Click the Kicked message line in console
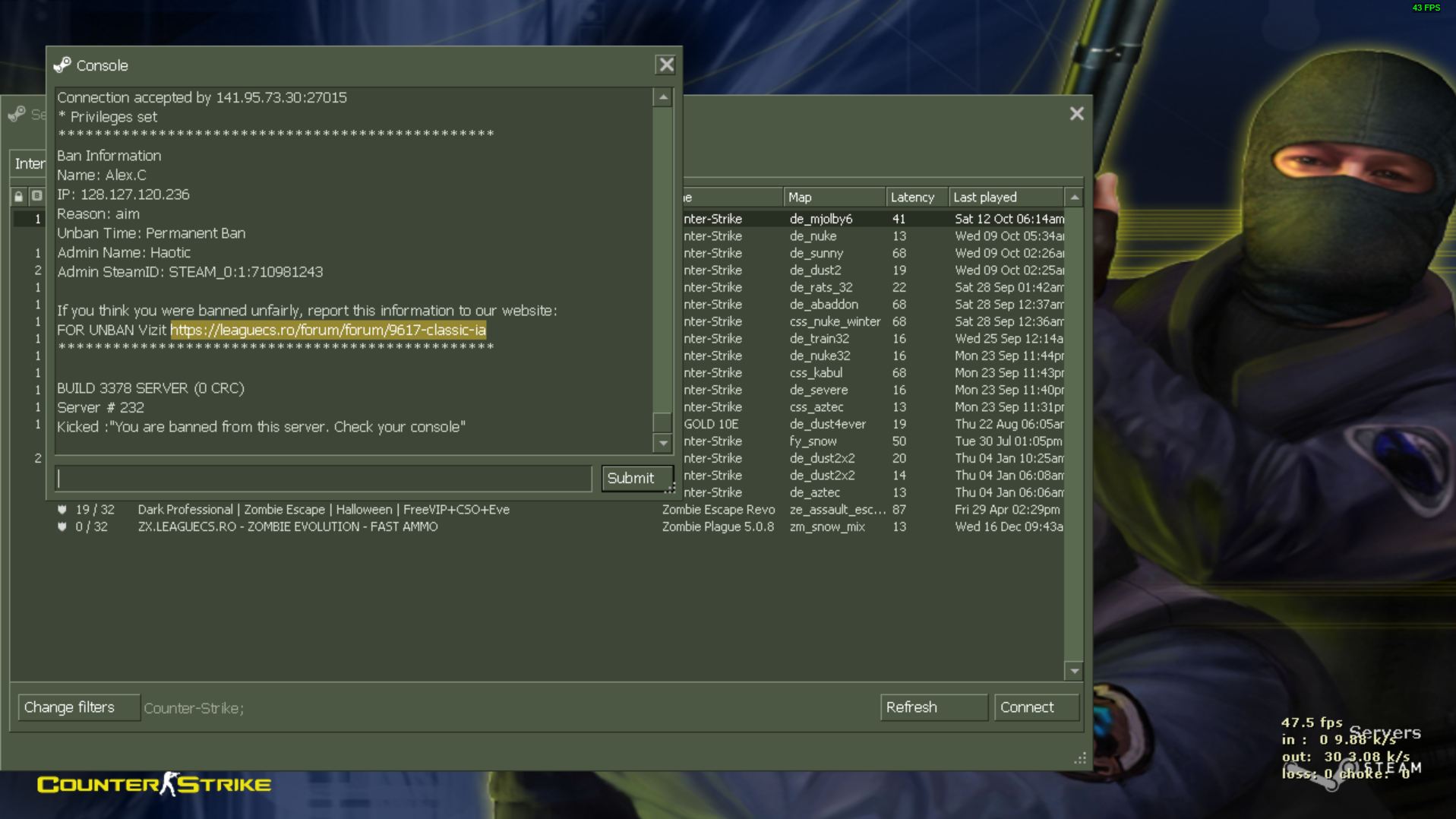 [261, 427]
